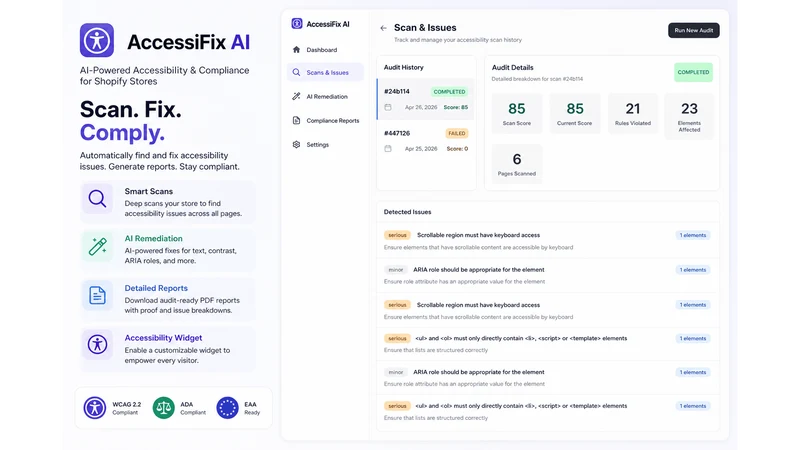800x450 pixels.
Task: Click the EAA Ready stars icon
Action: tap(228, 408)
